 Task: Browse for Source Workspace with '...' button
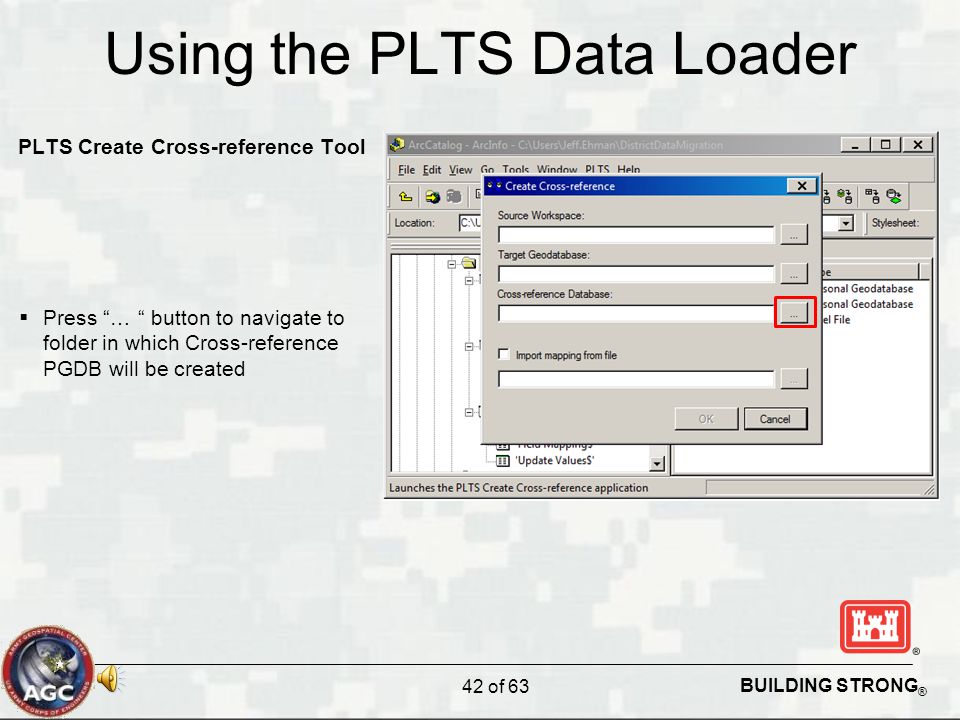click(x=793, y=234)
